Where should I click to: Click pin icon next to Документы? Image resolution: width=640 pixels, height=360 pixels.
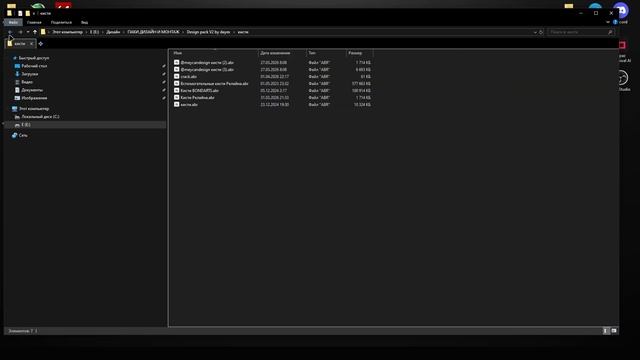point(164,90)
